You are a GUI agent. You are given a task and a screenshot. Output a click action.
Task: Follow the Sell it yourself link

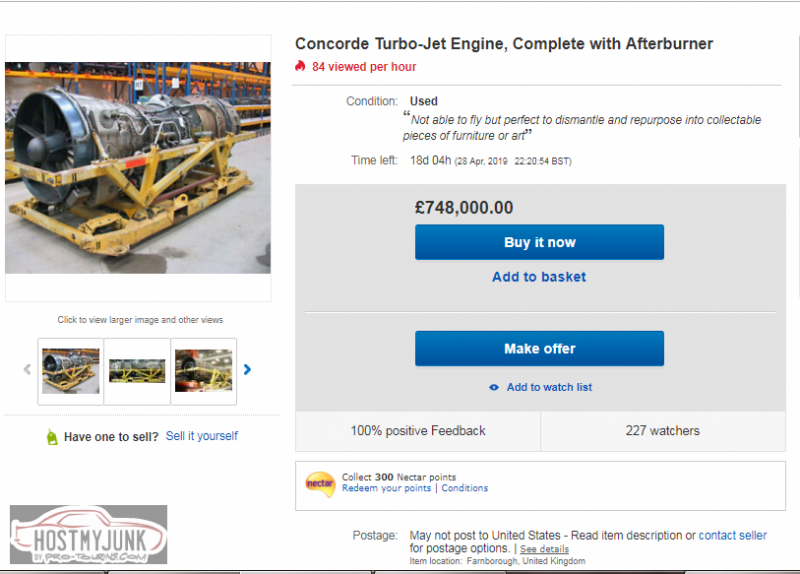(202, 436)
